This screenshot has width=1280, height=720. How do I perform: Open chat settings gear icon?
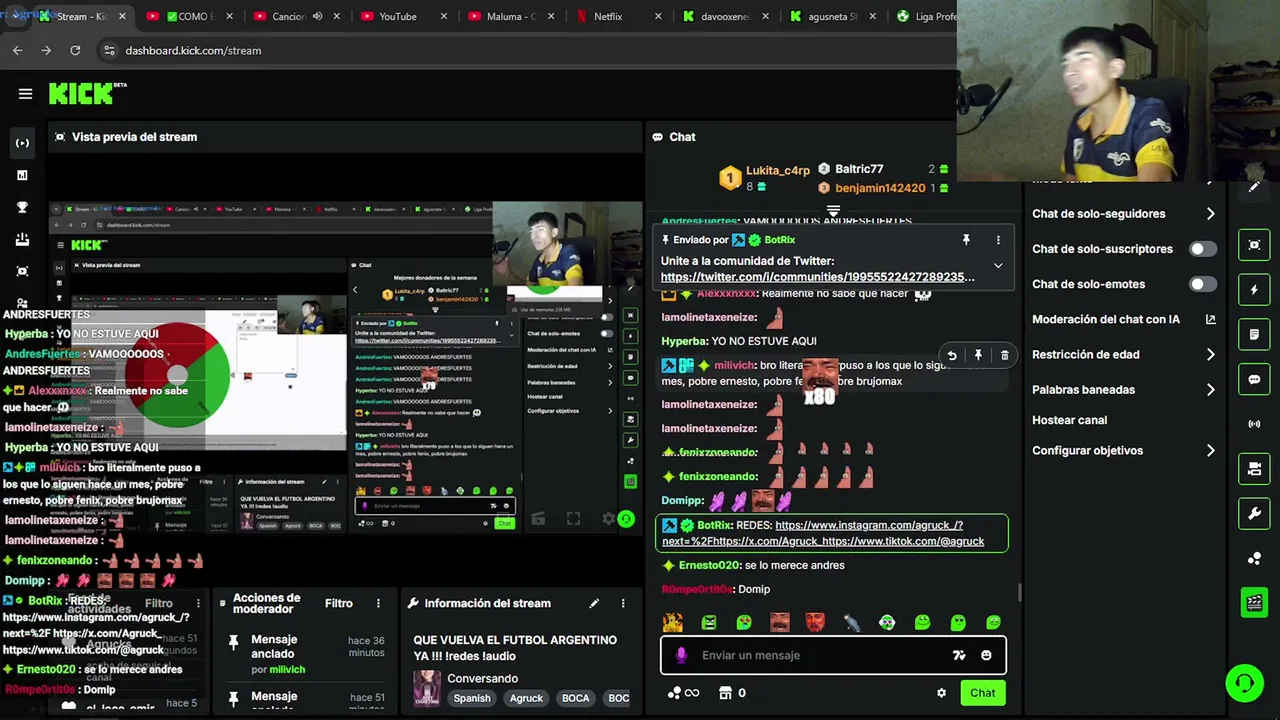click(941, 693)
